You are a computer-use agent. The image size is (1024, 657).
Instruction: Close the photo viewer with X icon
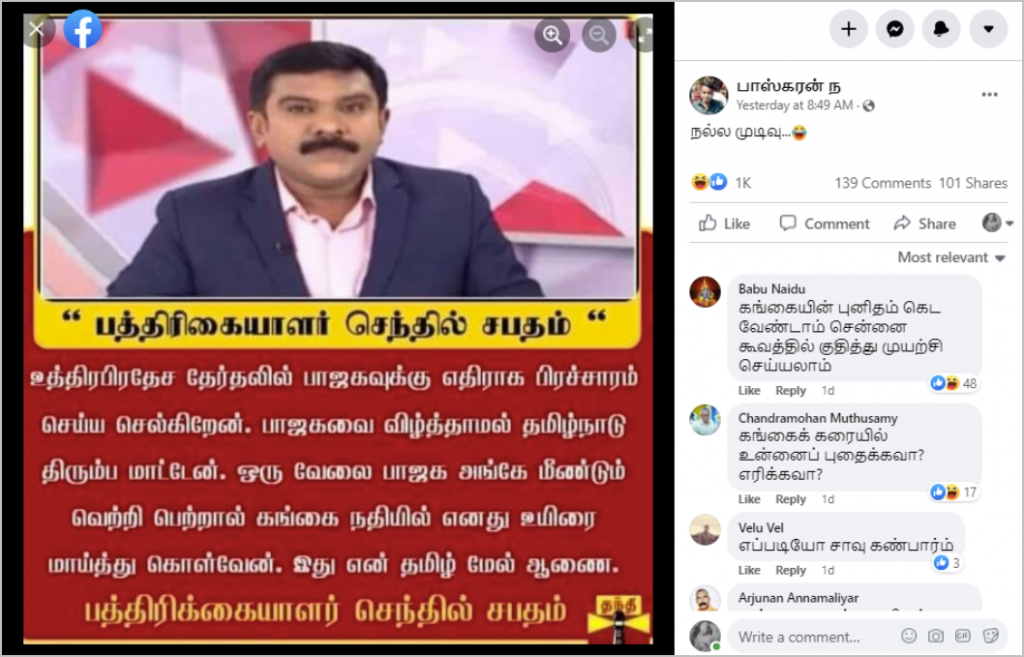pyautogui.click(x=37, y=29)
